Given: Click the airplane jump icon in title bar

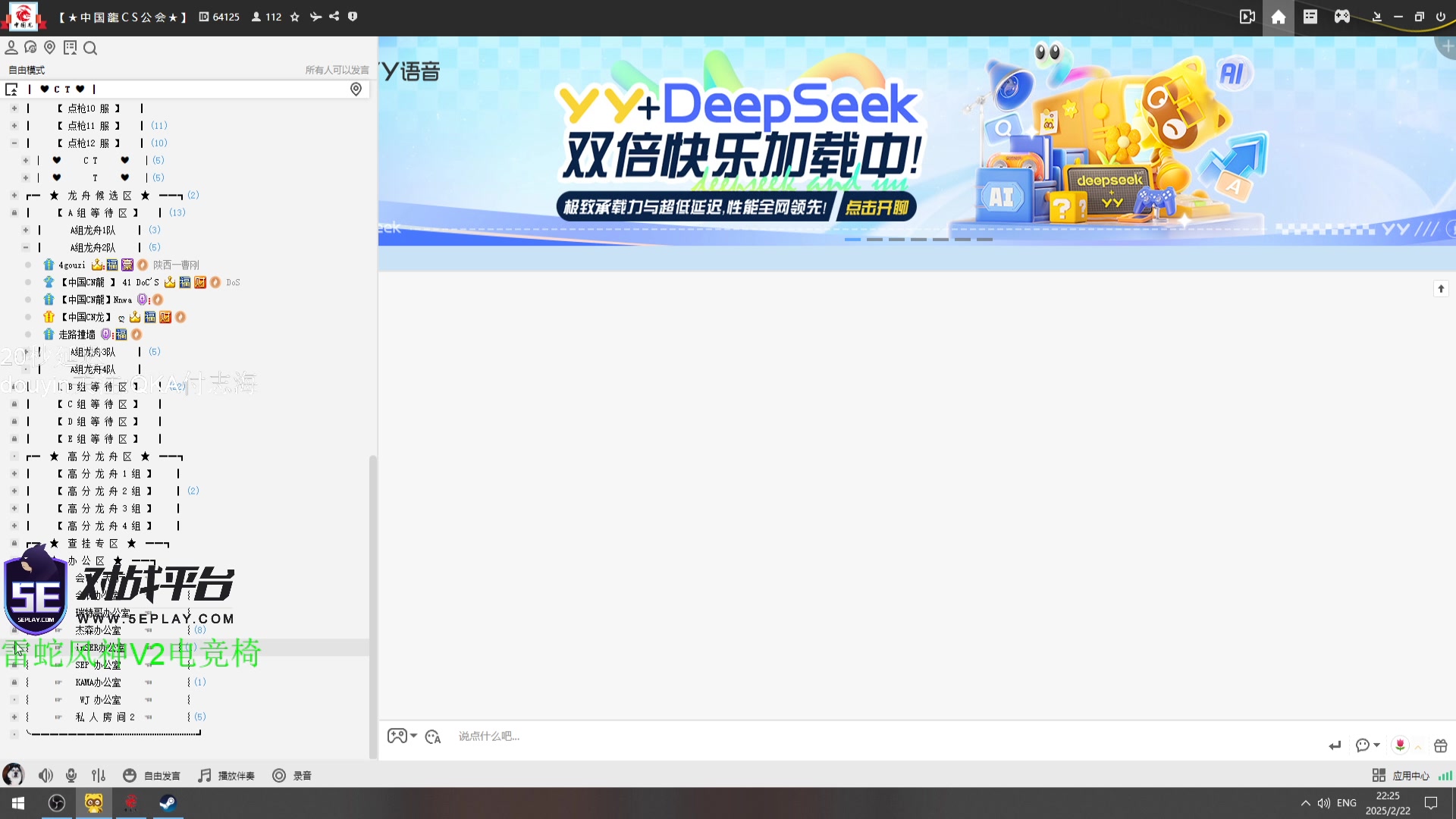Looking at the screenshot, I should tap(315, 17).
